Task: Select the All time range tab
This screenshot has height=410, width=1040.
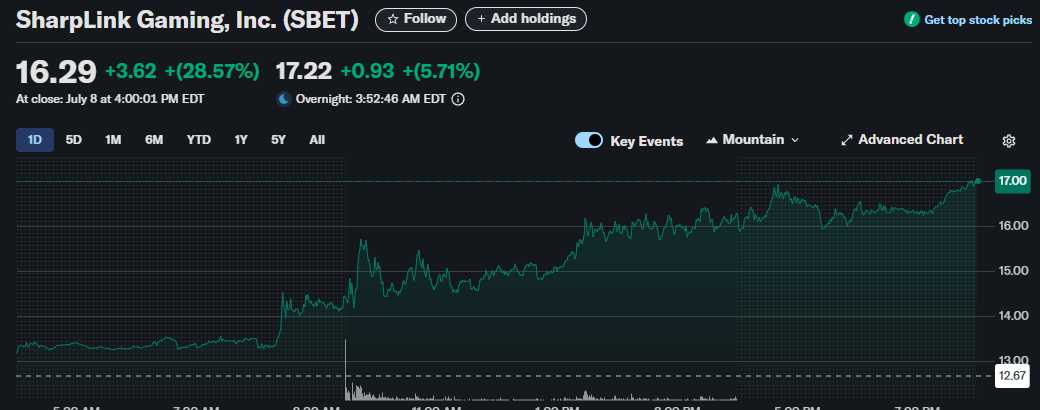Action: tap(317, 140)
